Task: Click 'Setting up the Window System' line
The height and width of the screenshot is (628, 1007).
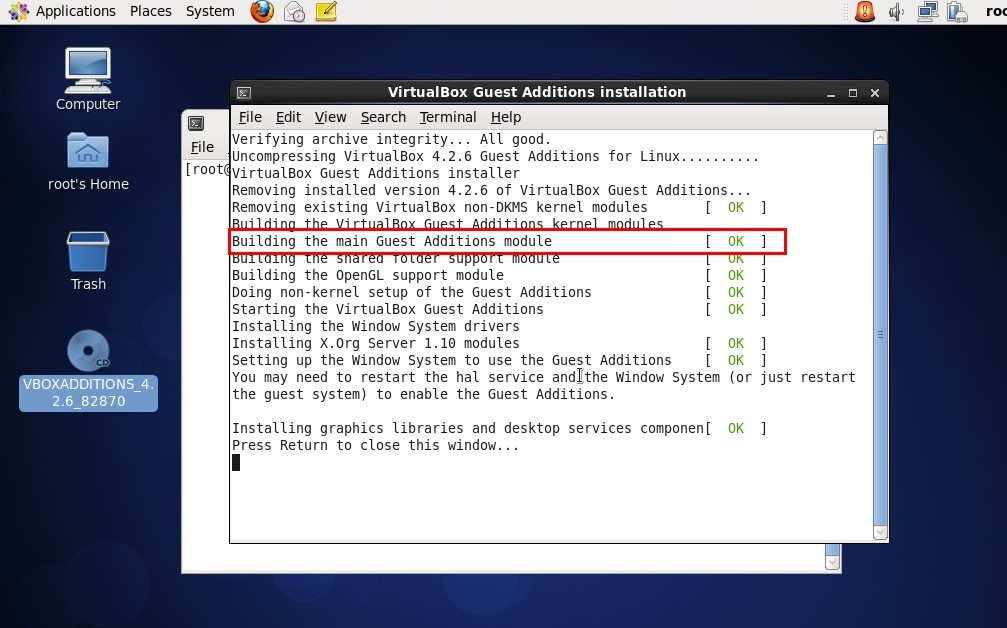Action: click(x=451, y=360)
